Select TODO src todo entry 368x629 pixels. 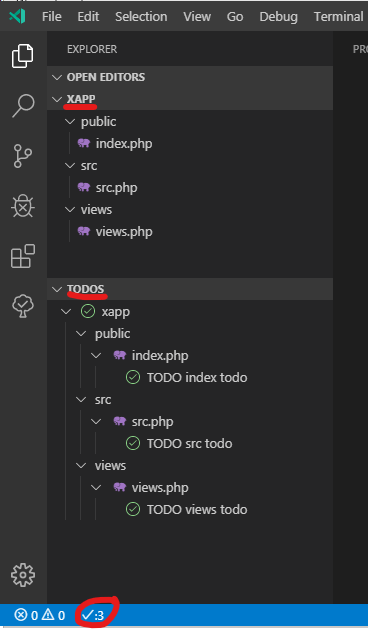point(190,443)
